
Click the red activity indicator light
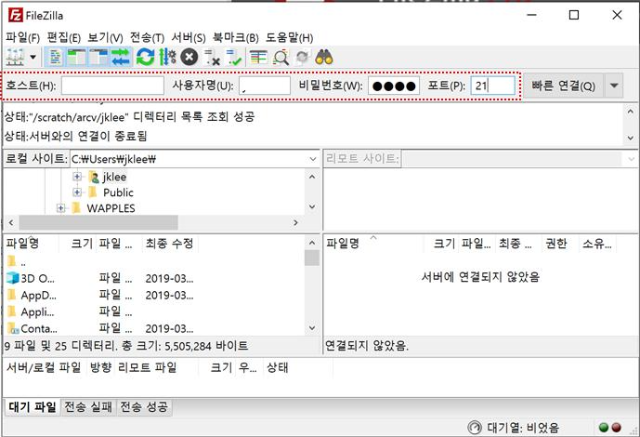click(x=616, y=428)
